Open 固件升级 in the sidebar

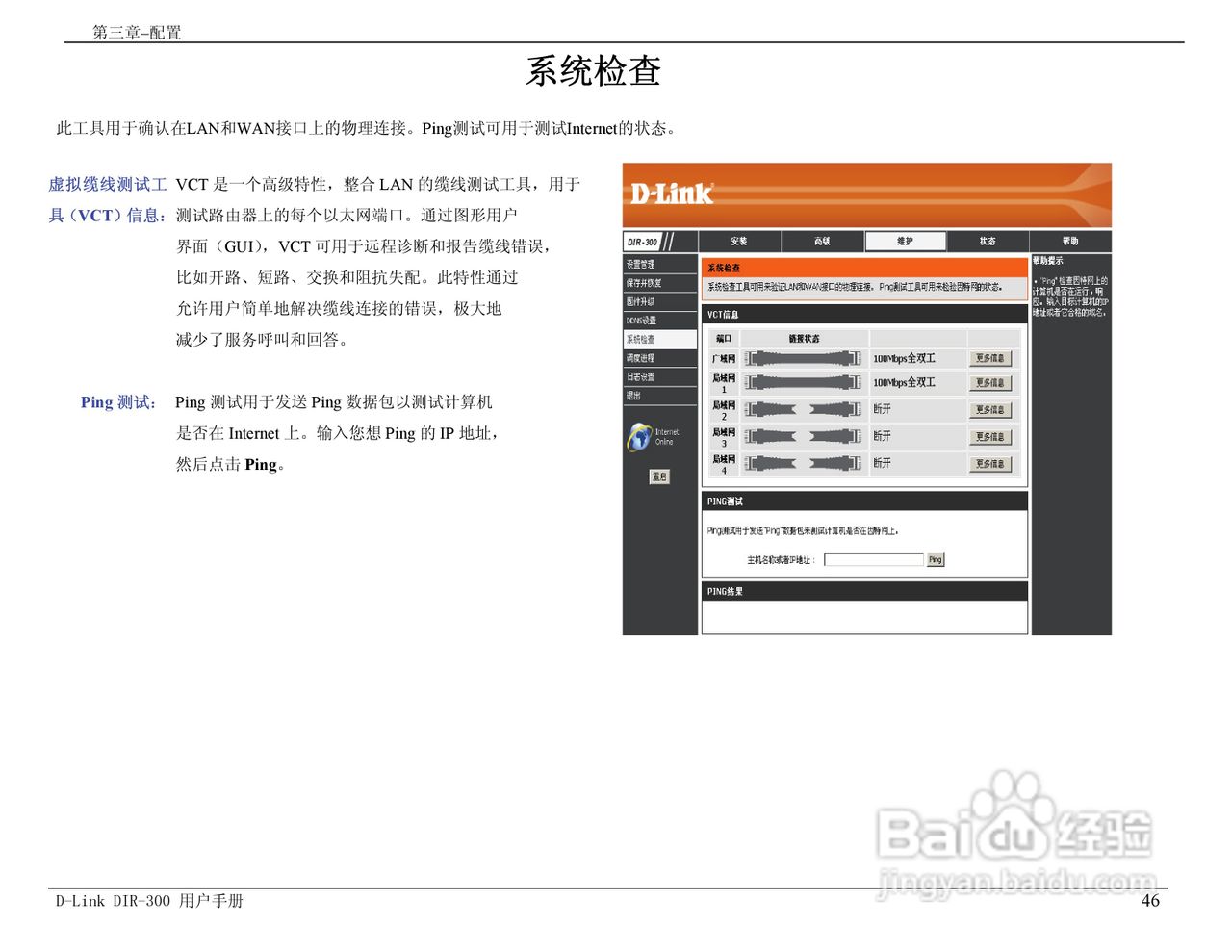tap(660, 301)
